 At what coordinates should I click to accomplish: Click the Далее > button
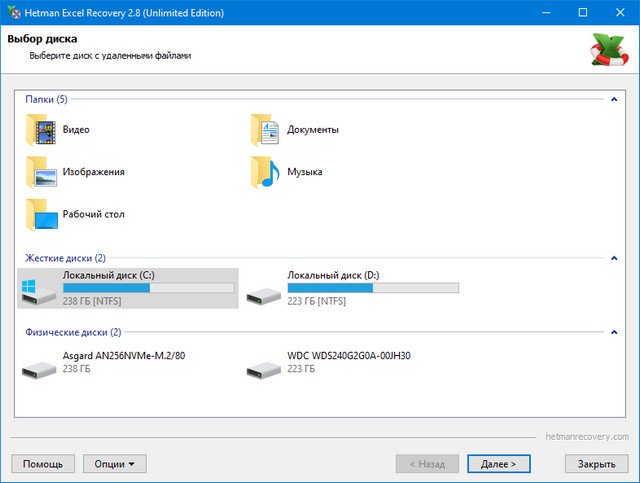pyautogui.click(x=498, y=464)
